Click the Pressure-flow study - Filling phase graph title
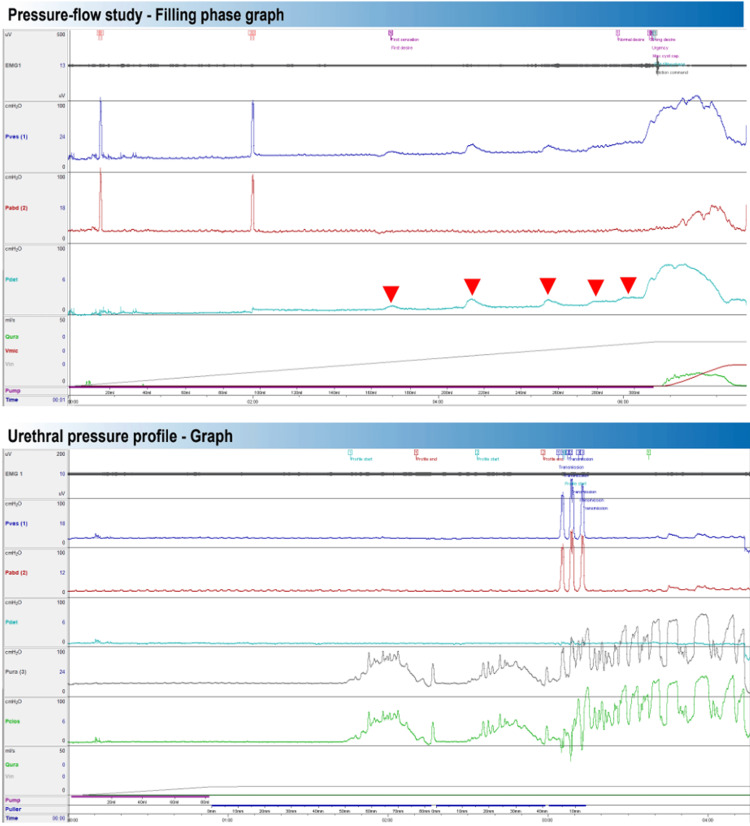 [146, 15]
